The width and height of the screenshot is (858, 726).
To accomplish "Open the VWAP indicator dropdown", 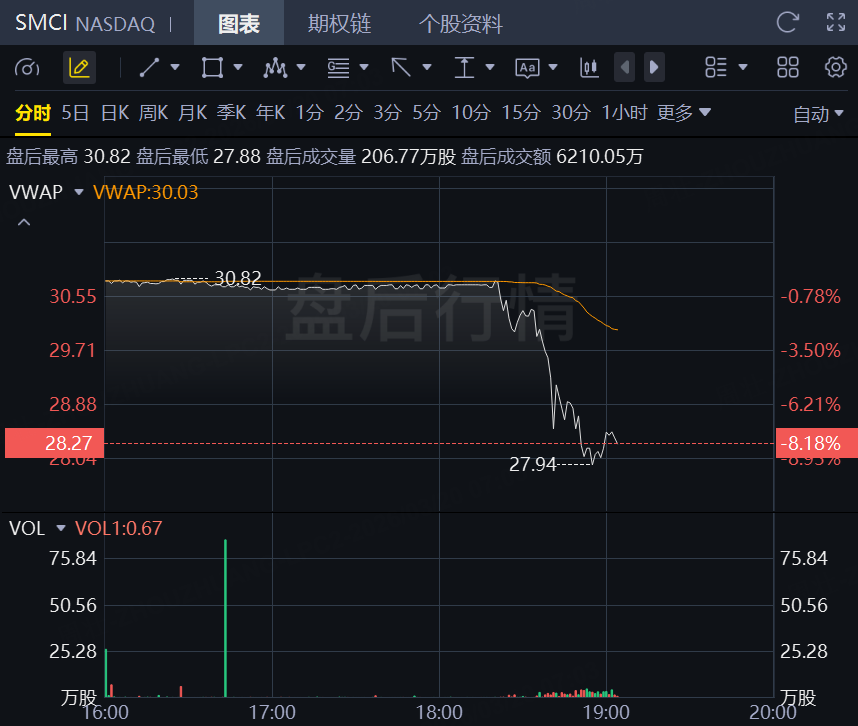I will [79, 192].
